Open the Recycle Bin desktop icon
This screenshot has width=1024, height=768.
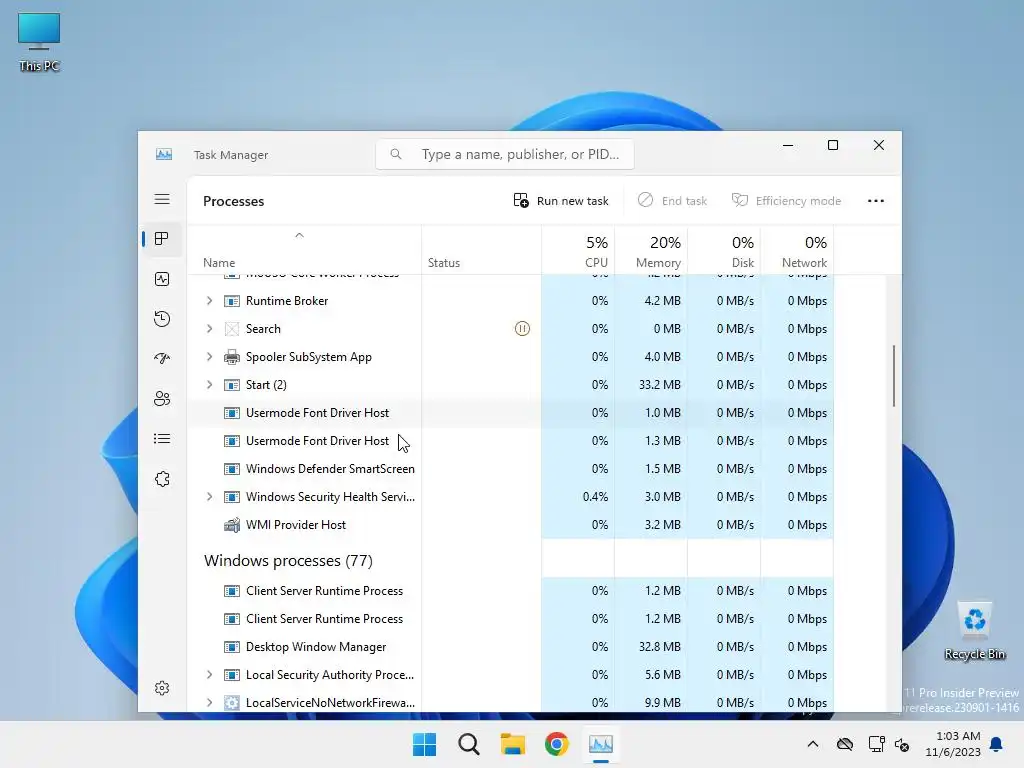pyautogui.click(x=974, y=630)
